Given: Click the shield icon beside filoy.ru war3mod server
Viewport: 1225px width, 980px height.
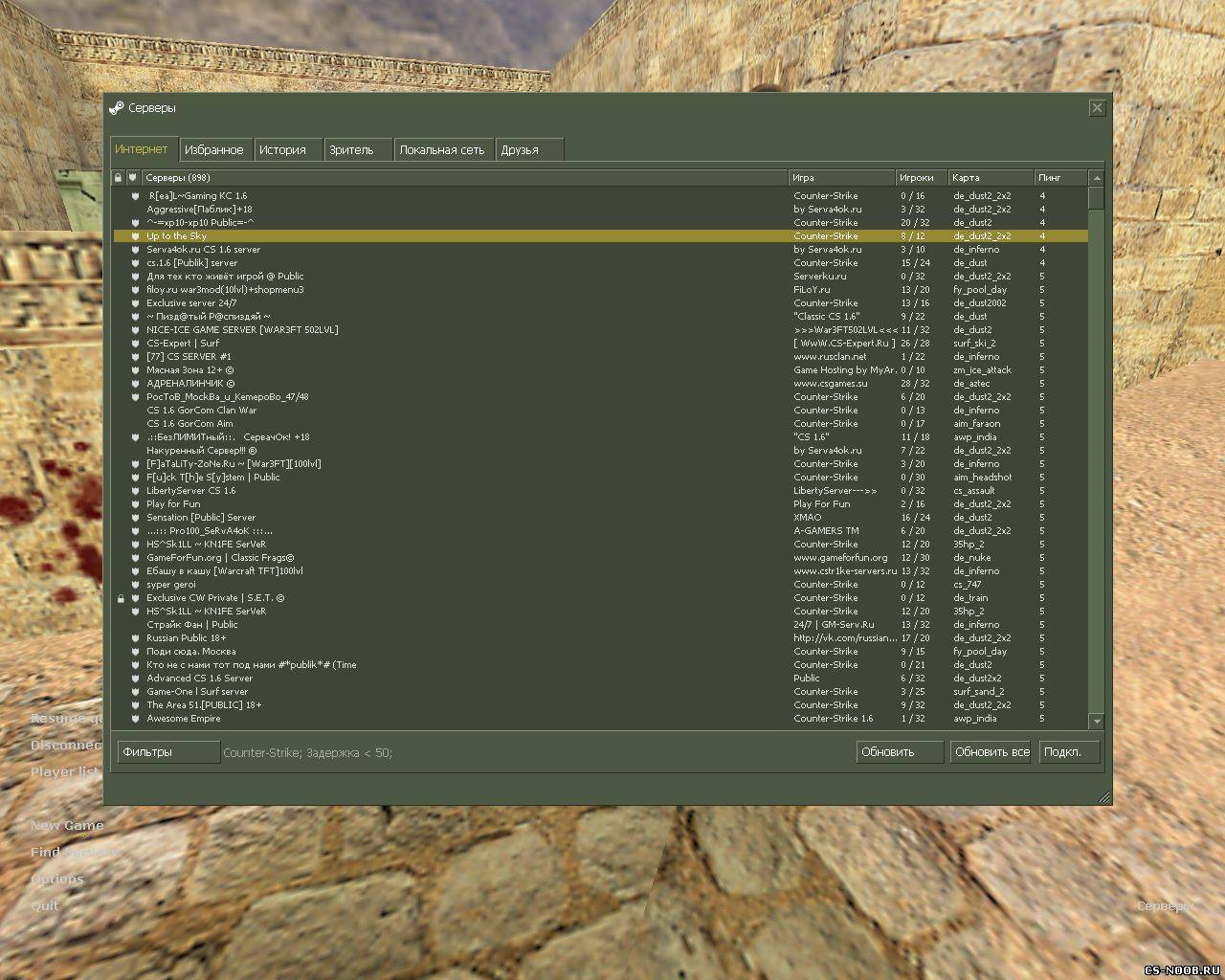Looking at the screenshot, I should 135,290.
